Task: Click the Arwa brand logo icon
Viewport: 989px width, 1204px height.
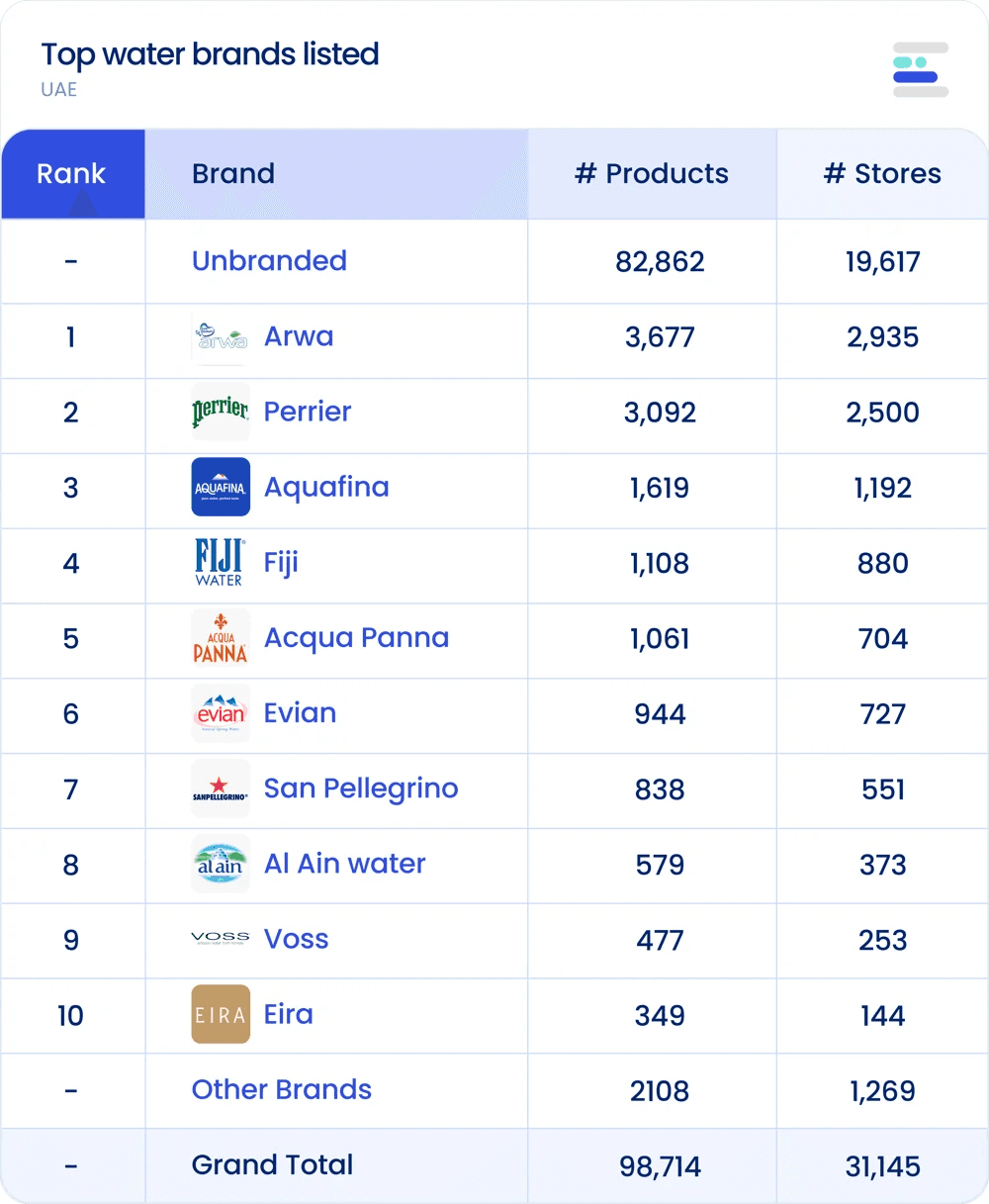Action: click(x=221, y=336)
